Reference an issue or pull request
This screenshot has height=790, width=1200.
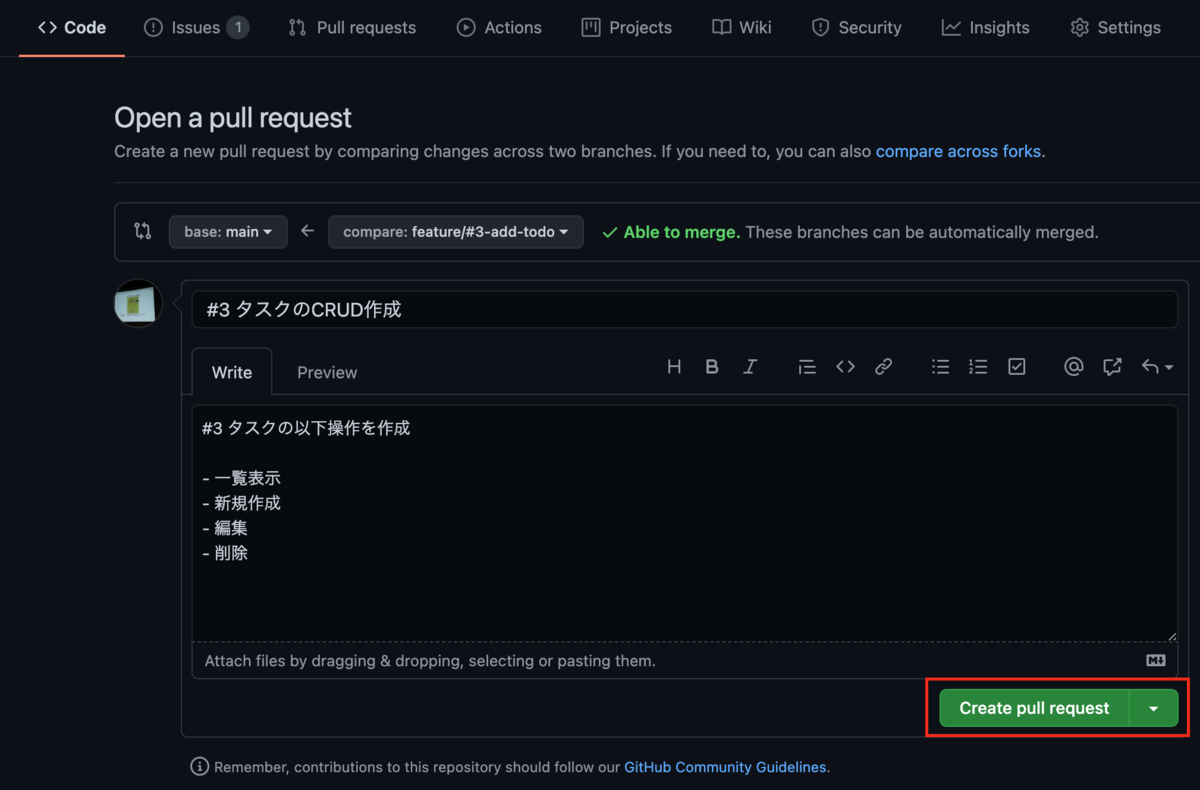(x=1112, y=367)
